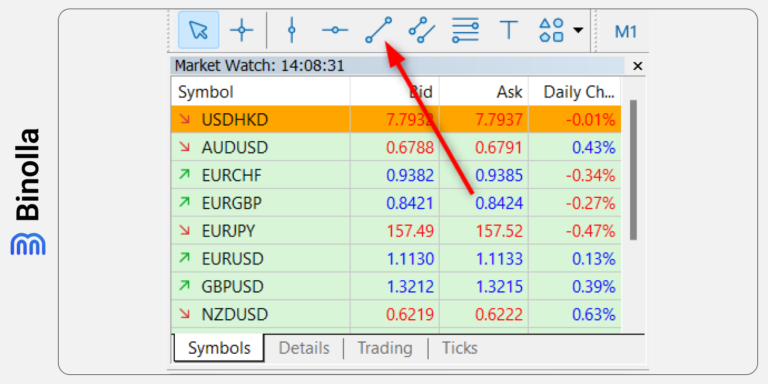The width and height of the screenshot is (768, 384).
Task: Click USDHKD down-arrow icon
Action: pyautogui.click(x=184, y=119)
